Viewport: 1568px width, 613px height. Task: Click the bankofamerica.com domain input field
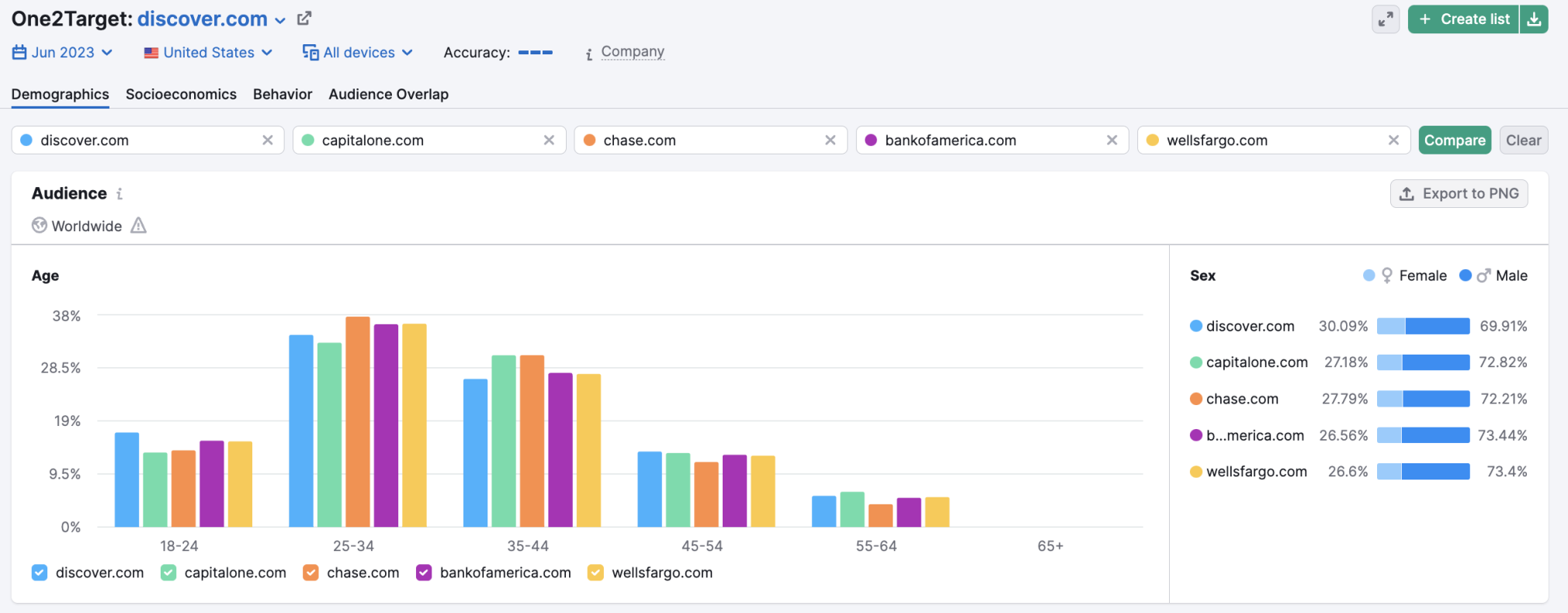(x=992, y=140)
